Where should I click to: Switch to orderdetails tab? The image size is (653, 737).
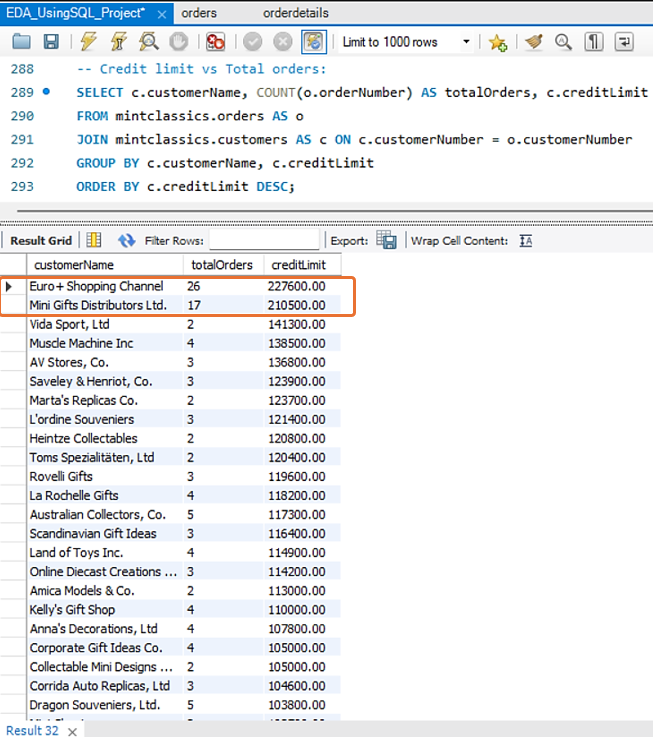click(296, 13)
